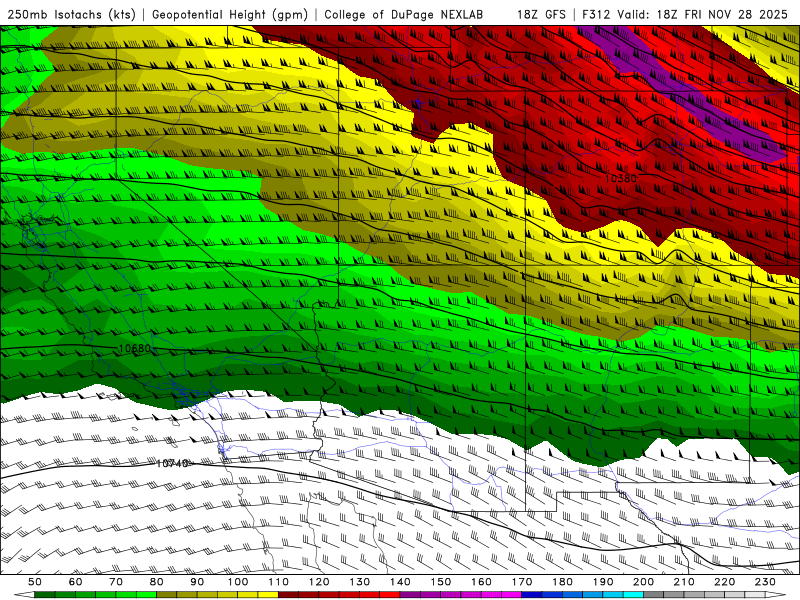Click the 10380 height contour label
The image size is (800, 600).
pos(620,179)
